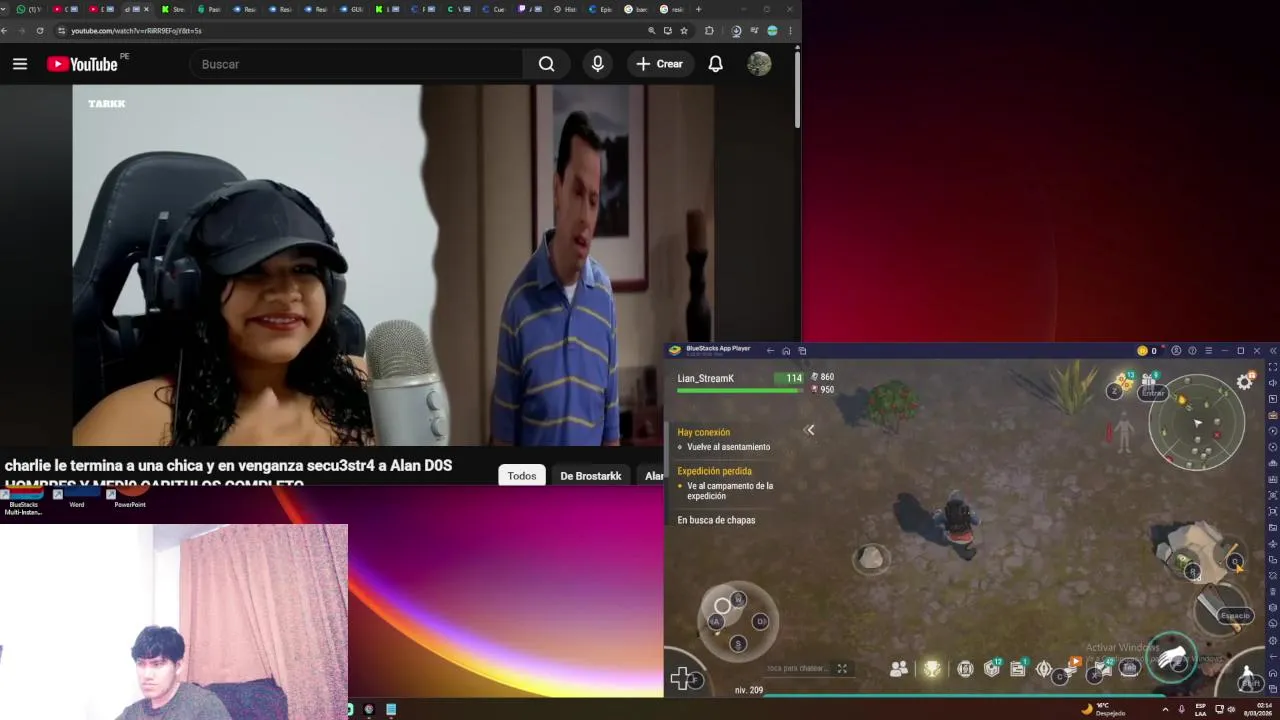Viewport: 1280px width, 720px height.
Task: Open the glowing trophy icon in game bar
Action: pos(932,668)
